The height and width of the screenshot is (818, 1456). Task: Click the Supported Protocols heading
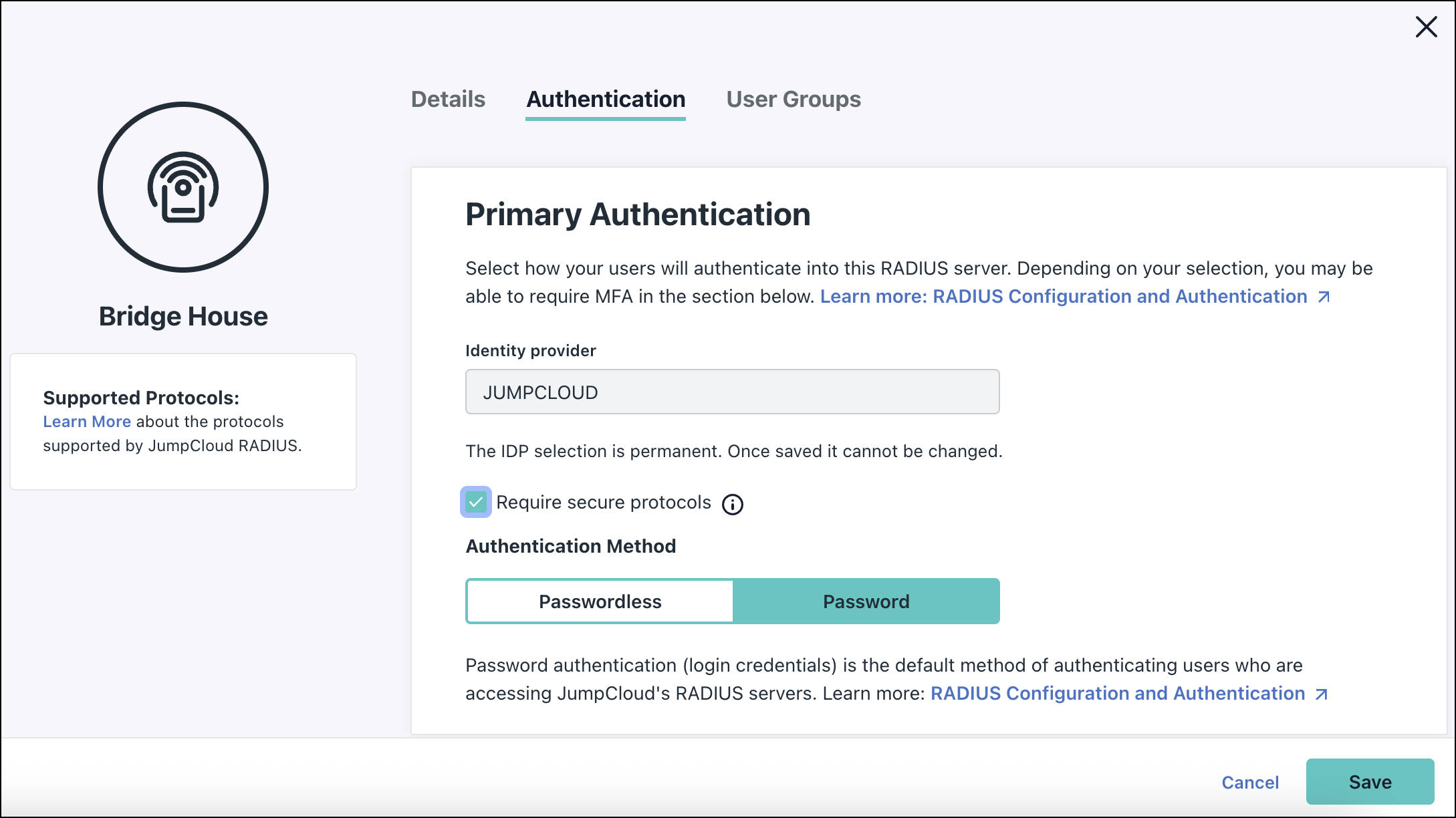(x=141, y=398)
